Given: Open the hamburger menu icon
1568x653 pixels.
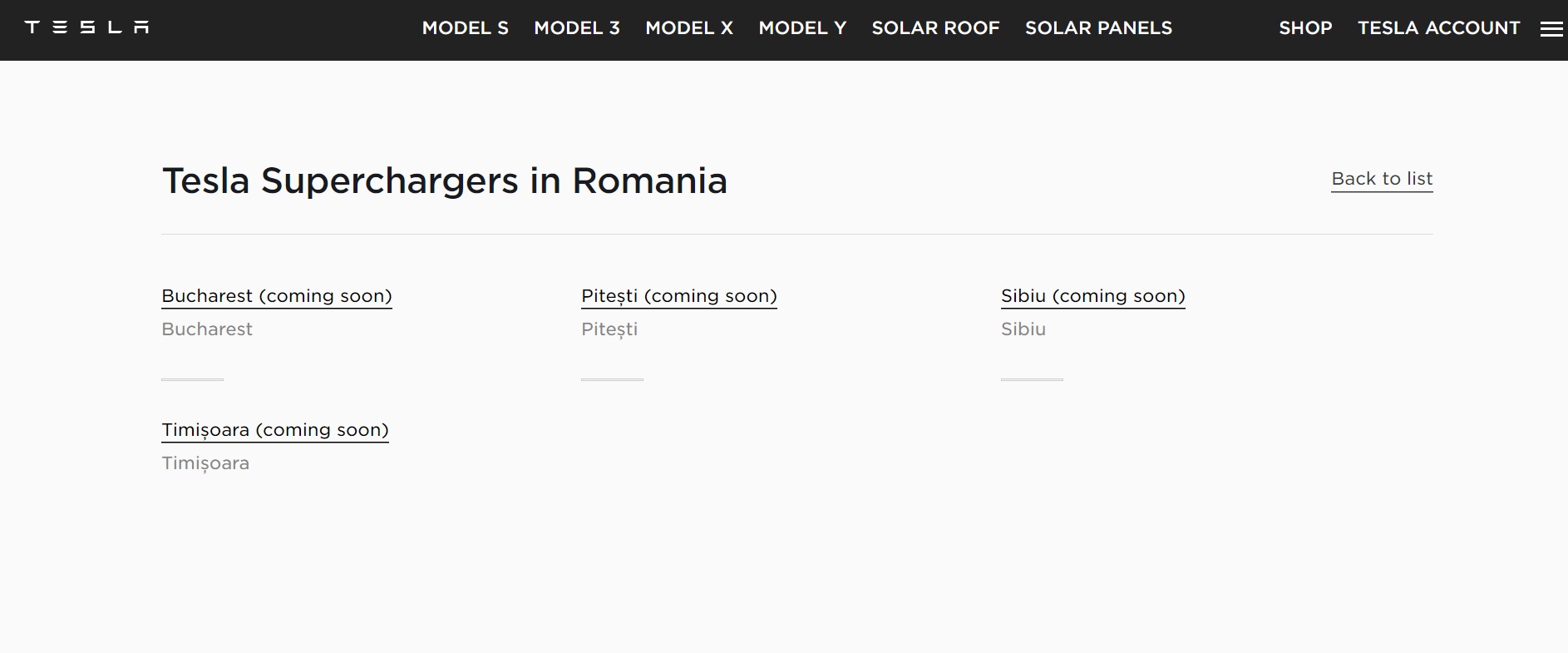Looking at the screenshot, I should pos(1551,29).
